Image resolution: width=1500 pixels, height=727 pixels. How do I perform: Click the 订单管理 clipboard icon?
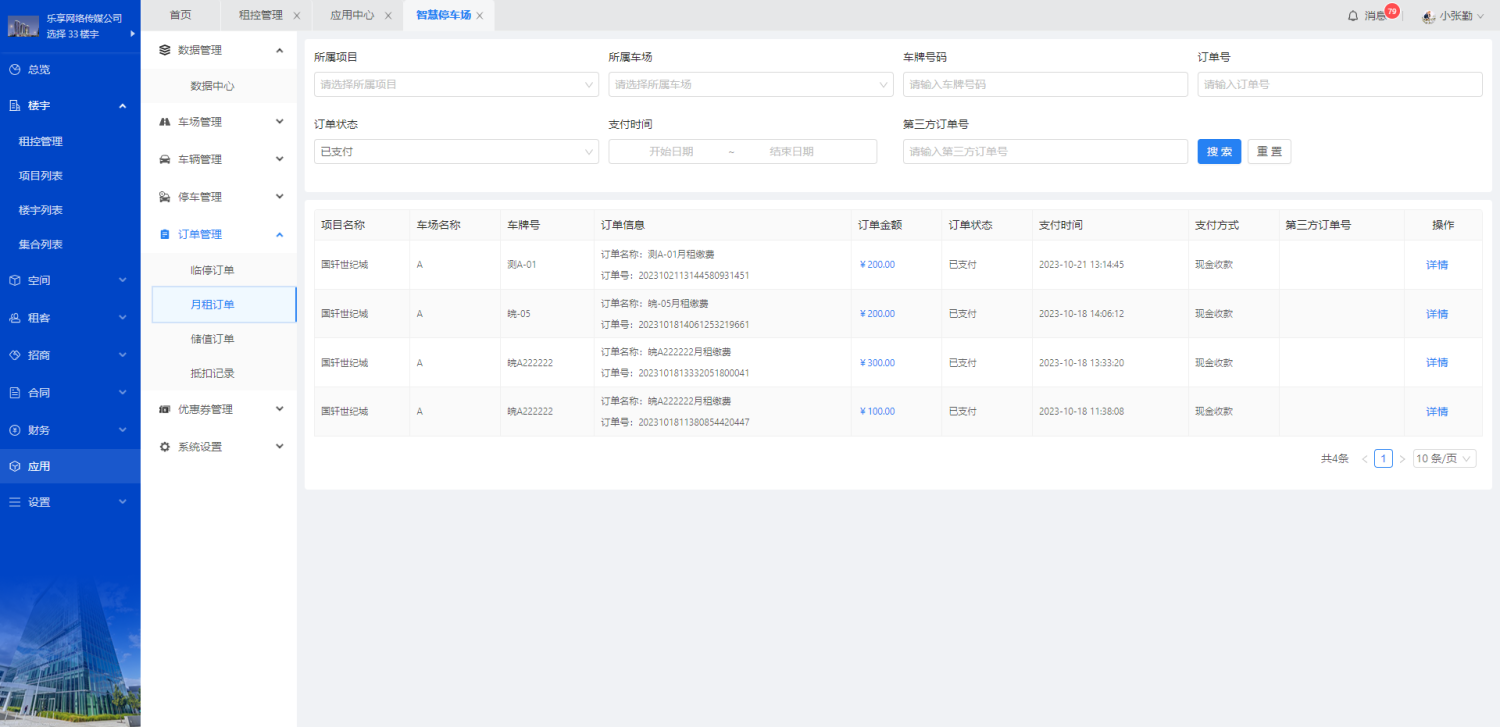point(165,234)
